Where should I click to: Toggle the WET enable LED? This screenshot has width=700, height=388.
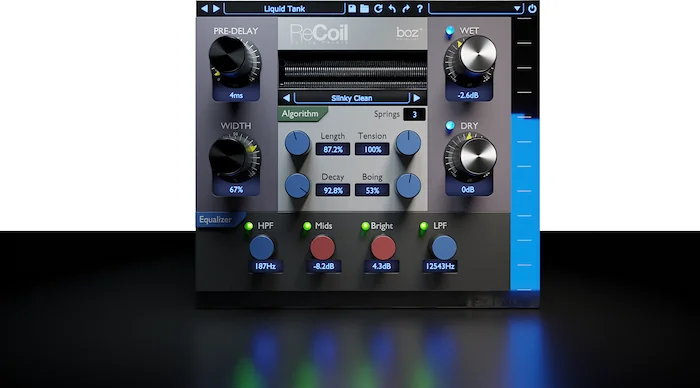pos(450,30)
